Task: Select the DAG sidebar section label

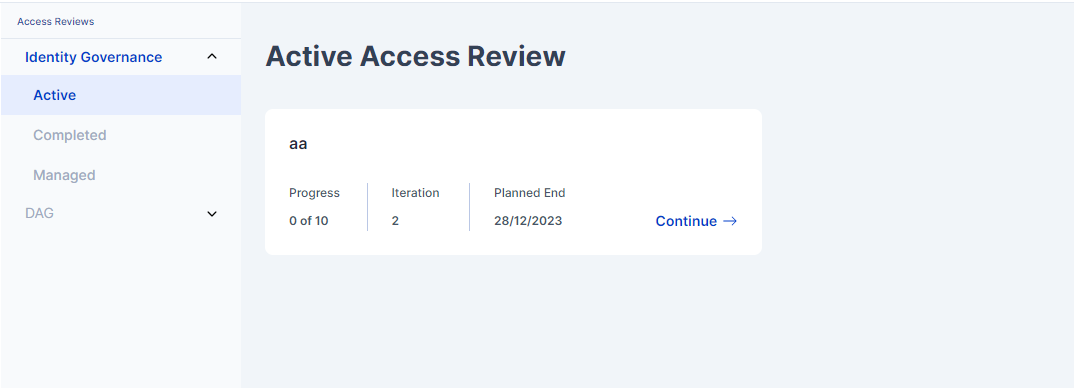Action: [x=39, y=213]
